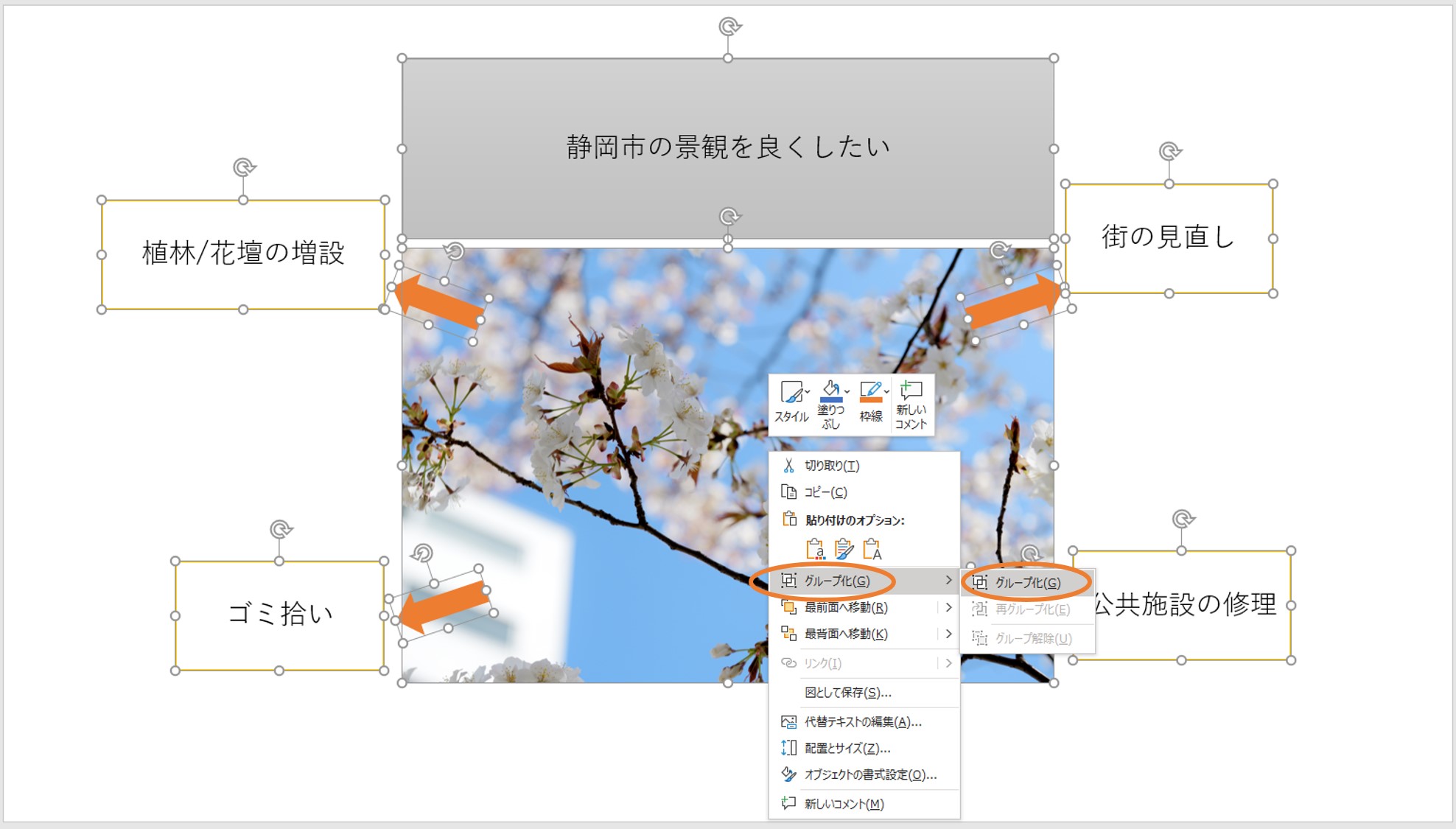Open the スタイル gallery in mini toolbar
Viewport: 1456px width, 829px height.
(791, 402)
